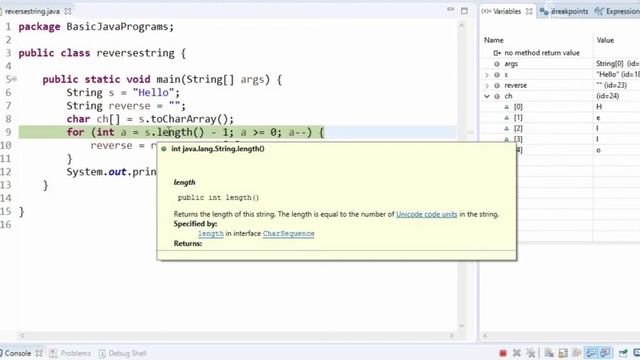The image size is (640, 360).
Task: Expand the reverse variable node
Action: (x=487, y=86)
